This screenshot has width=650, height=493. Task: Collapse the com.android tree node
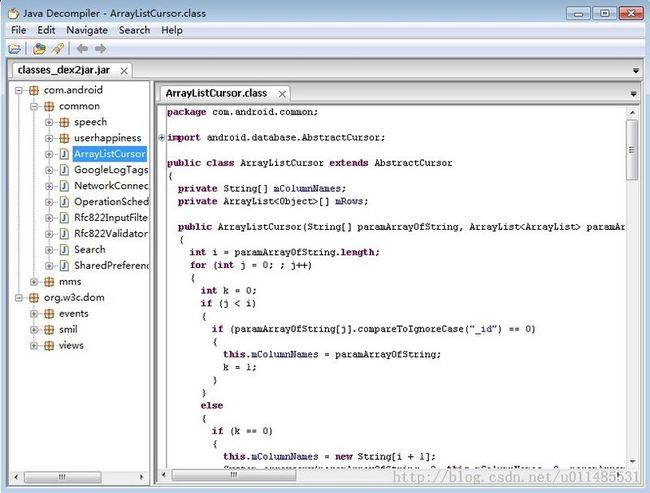[x=19, y=90]
